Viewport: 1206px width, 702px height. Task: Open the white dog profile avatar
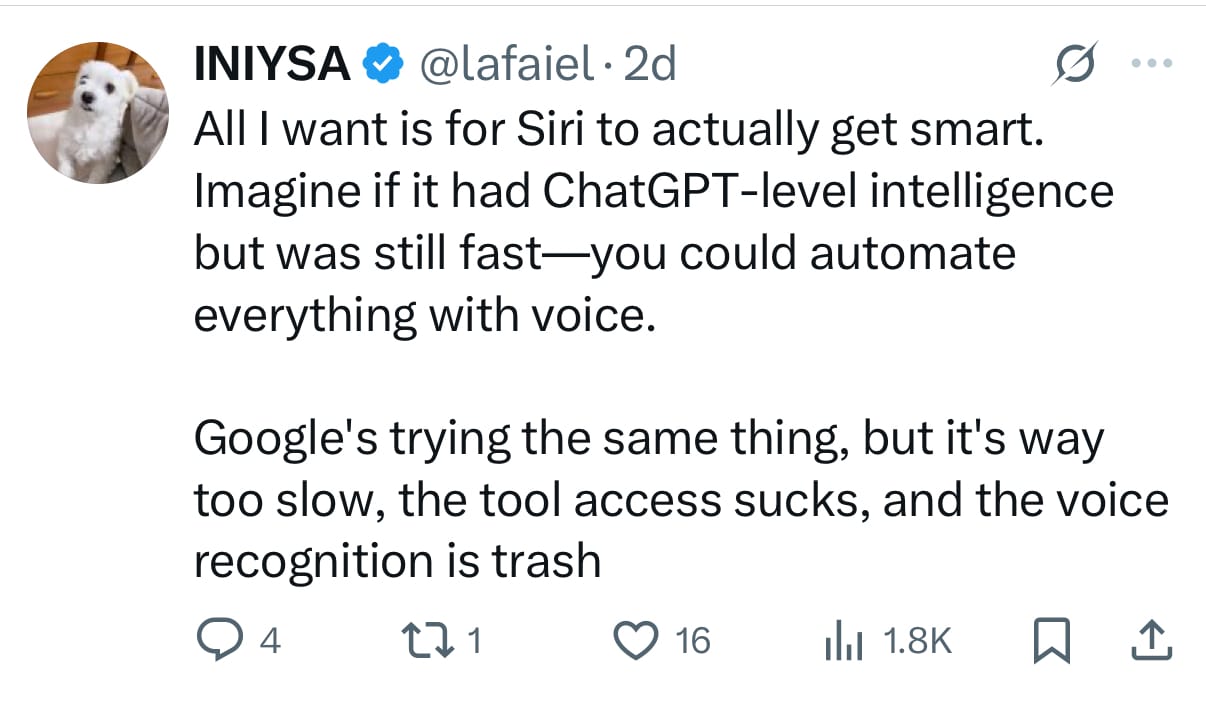[x=97, y=114]
